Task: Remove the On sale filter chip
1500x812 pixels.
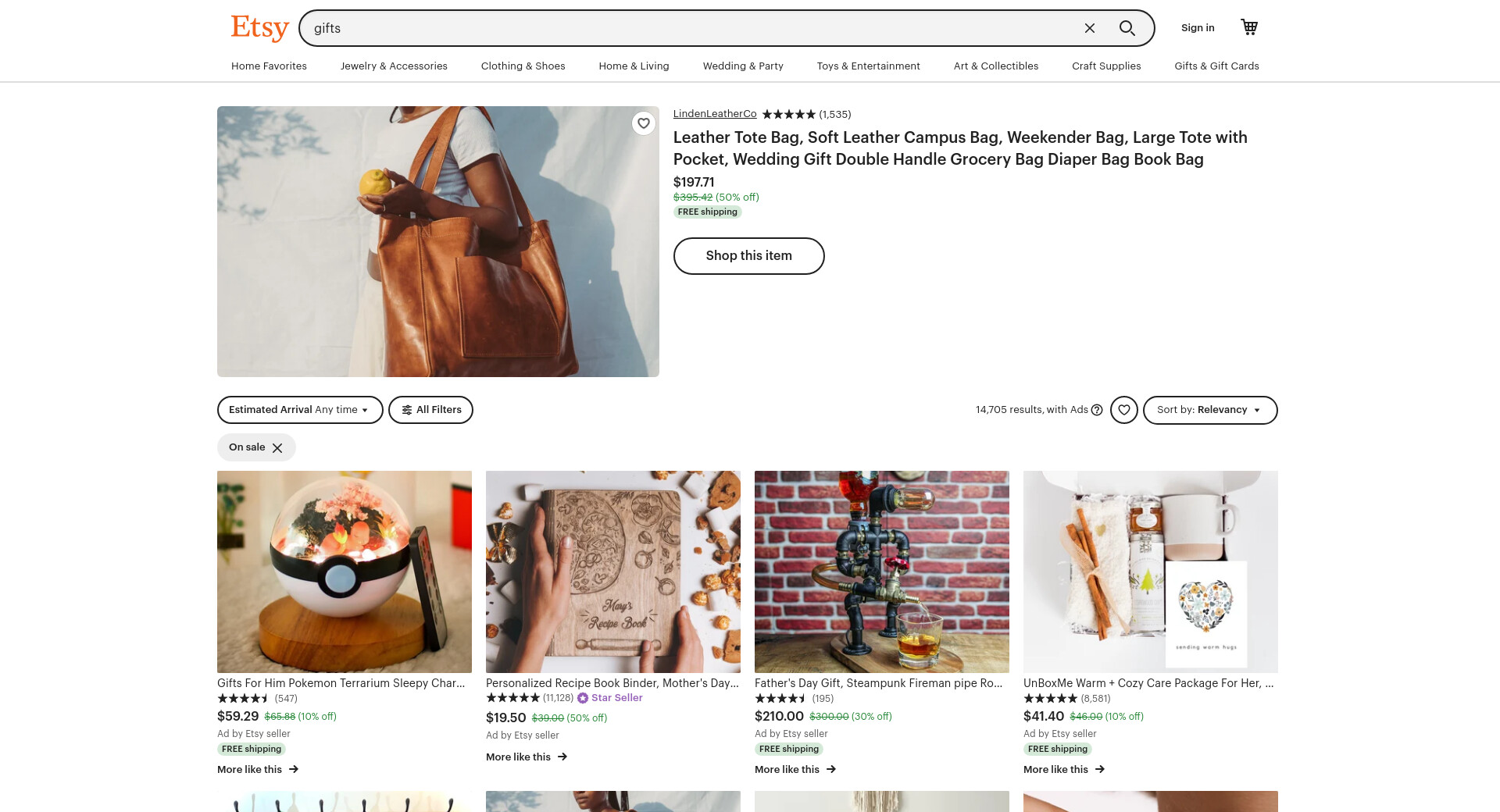Action: pos(277,447)
